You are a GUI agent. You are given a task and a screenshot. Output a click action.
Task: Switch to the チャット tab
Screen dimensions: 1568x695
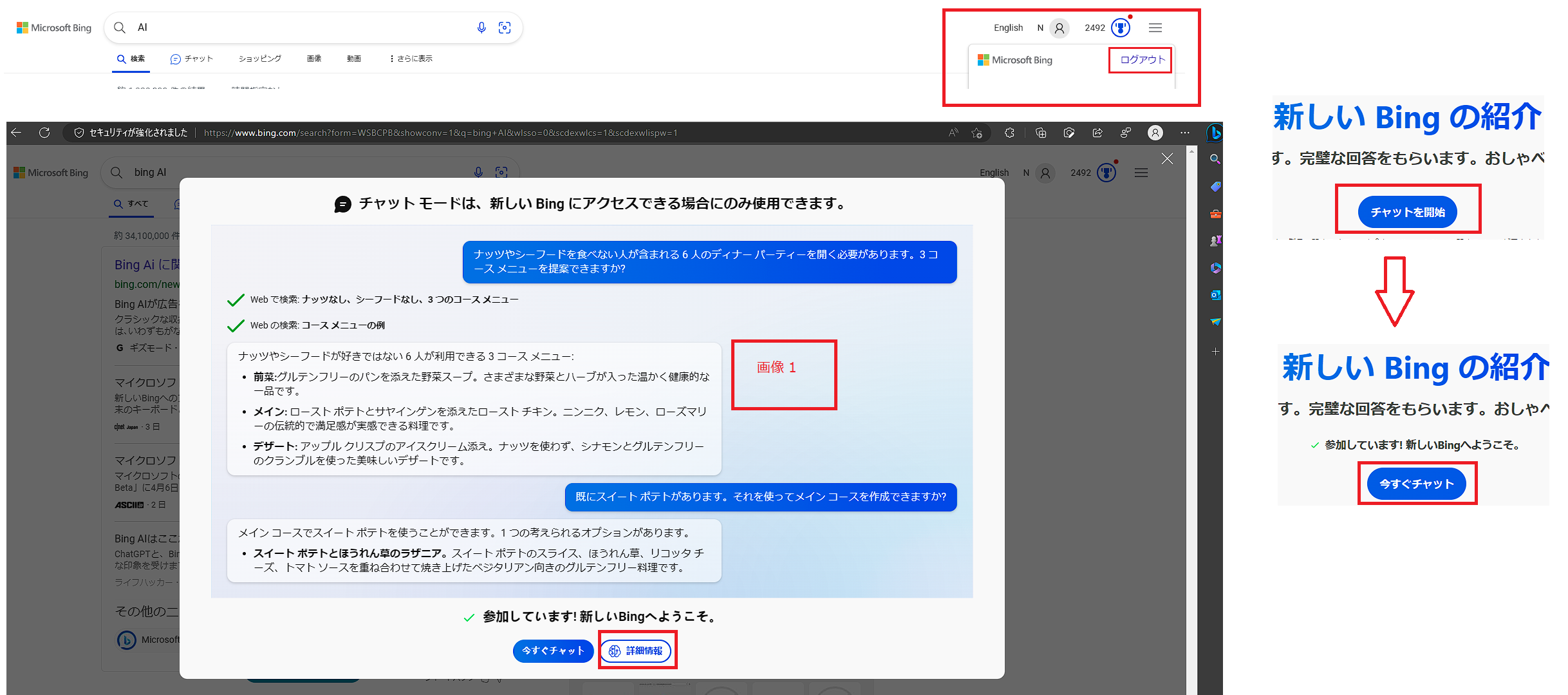click(191, 59)
